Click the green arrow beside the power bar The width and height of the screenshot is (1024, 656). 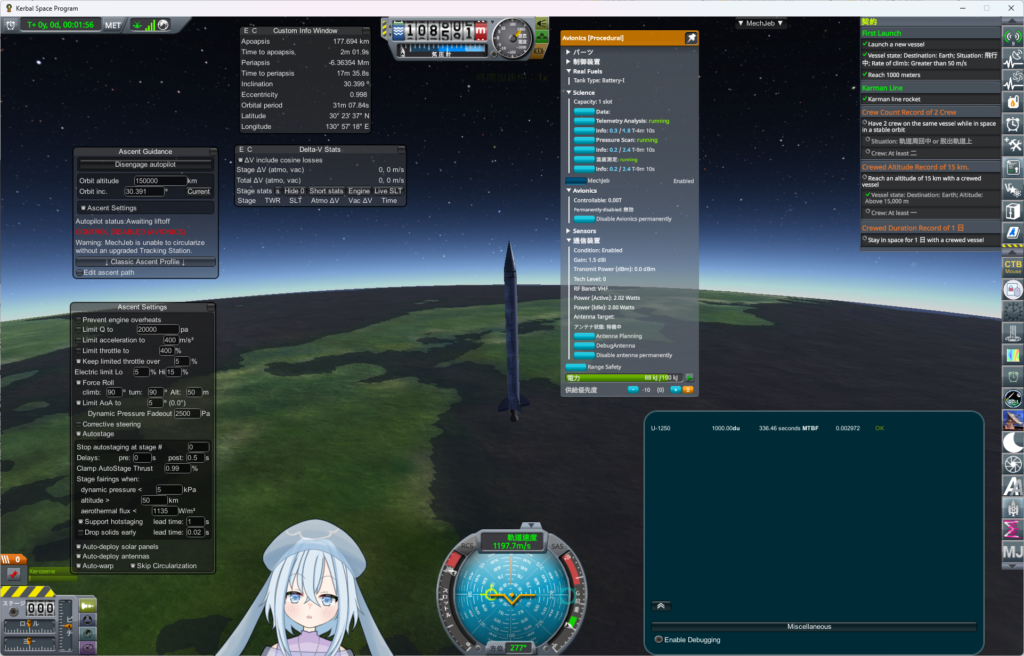pos(689,378)
